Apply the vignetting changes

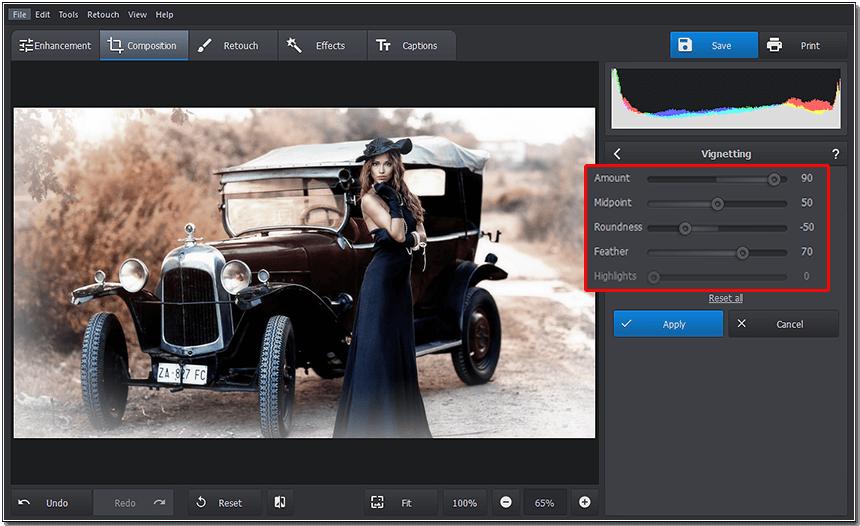[x=668, y=324]
